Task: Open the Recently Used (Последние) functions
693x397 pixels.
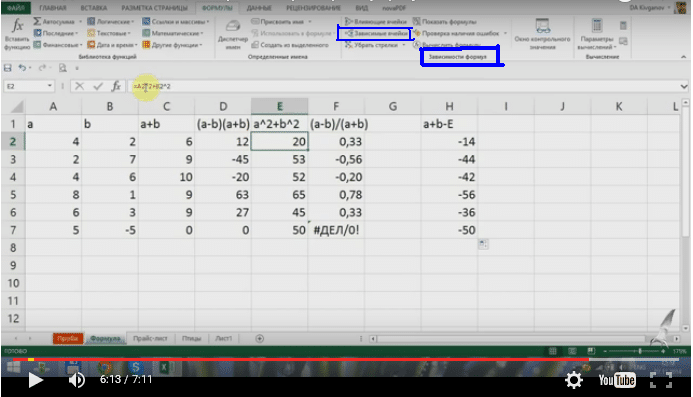Action: click(56, 33)
